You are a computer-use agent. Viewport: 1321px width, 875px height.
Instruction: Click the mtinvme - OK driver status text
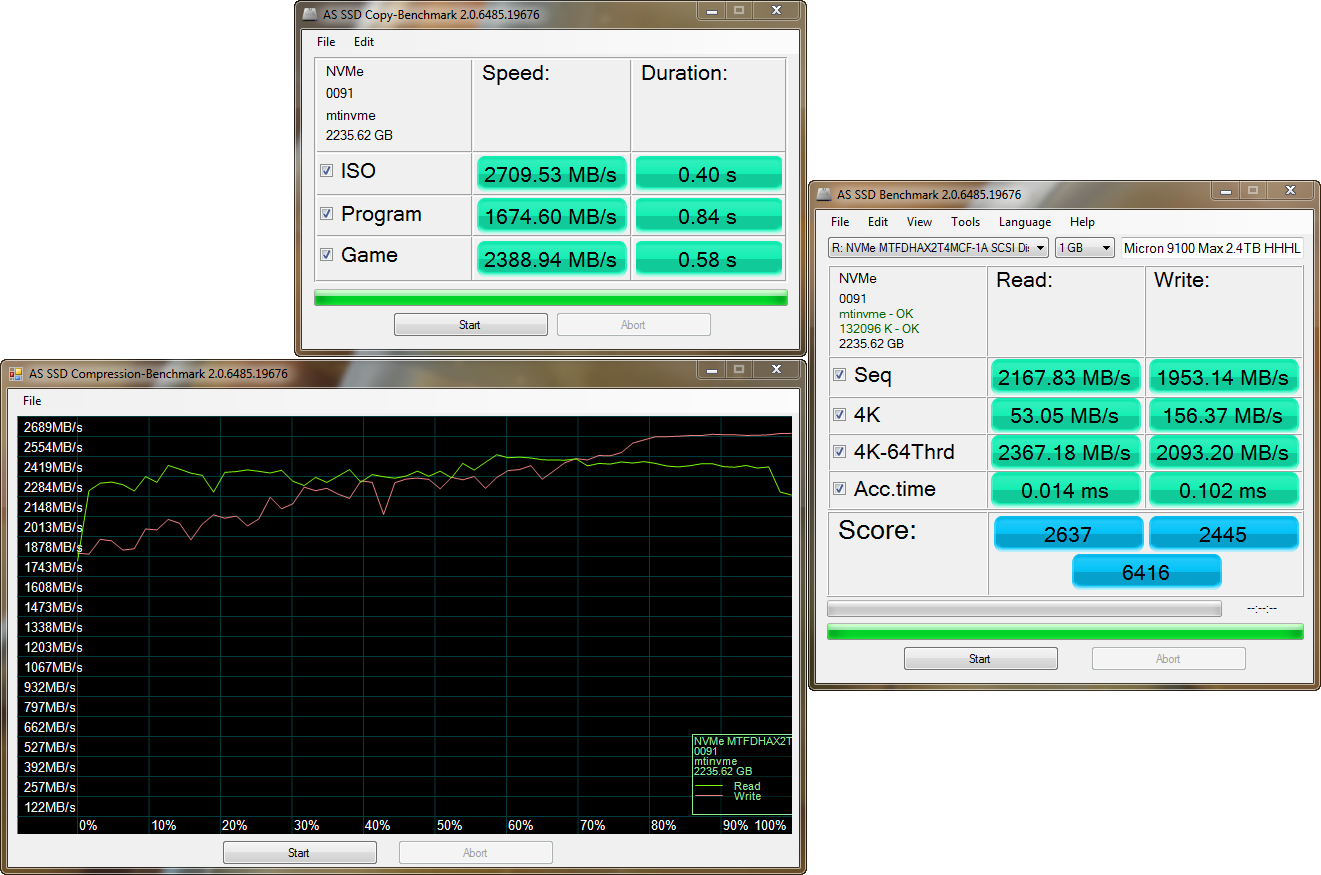(x=876, y=314)
